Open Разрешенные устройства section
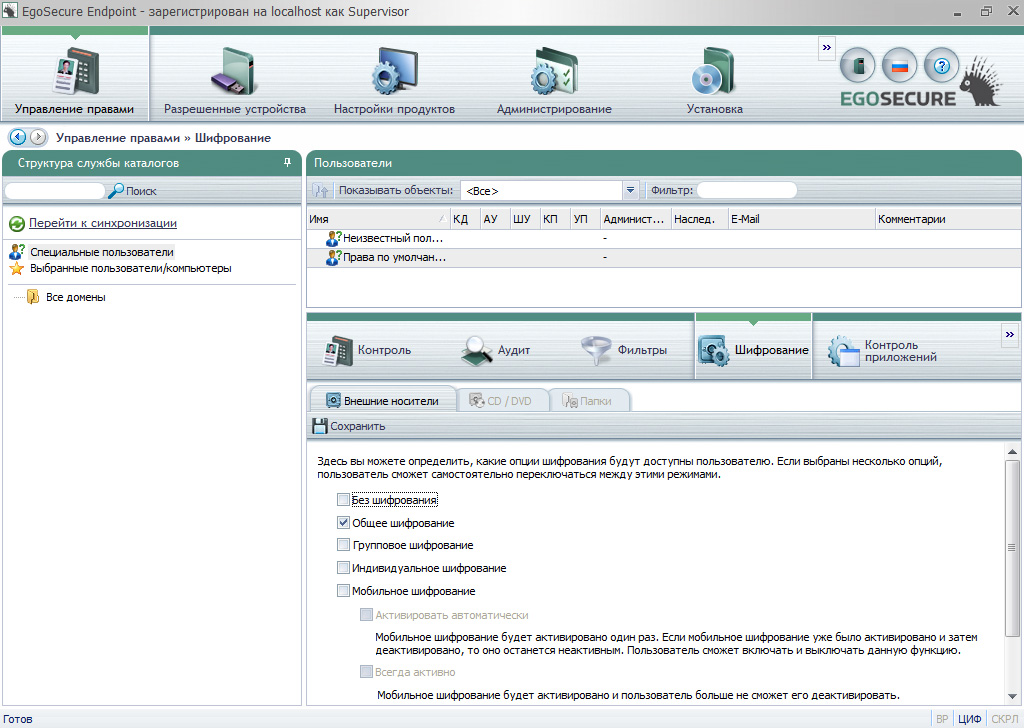The image size is (1024, 728). point(234,81)
